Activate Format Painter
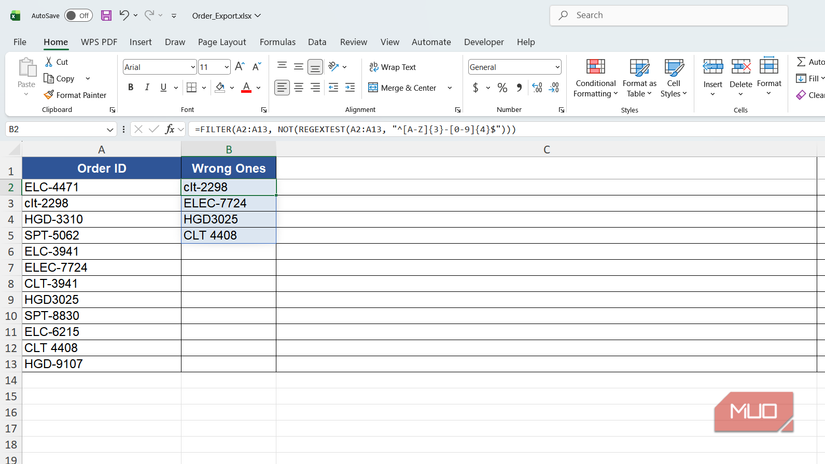The image size is (825, 464). 75,95
